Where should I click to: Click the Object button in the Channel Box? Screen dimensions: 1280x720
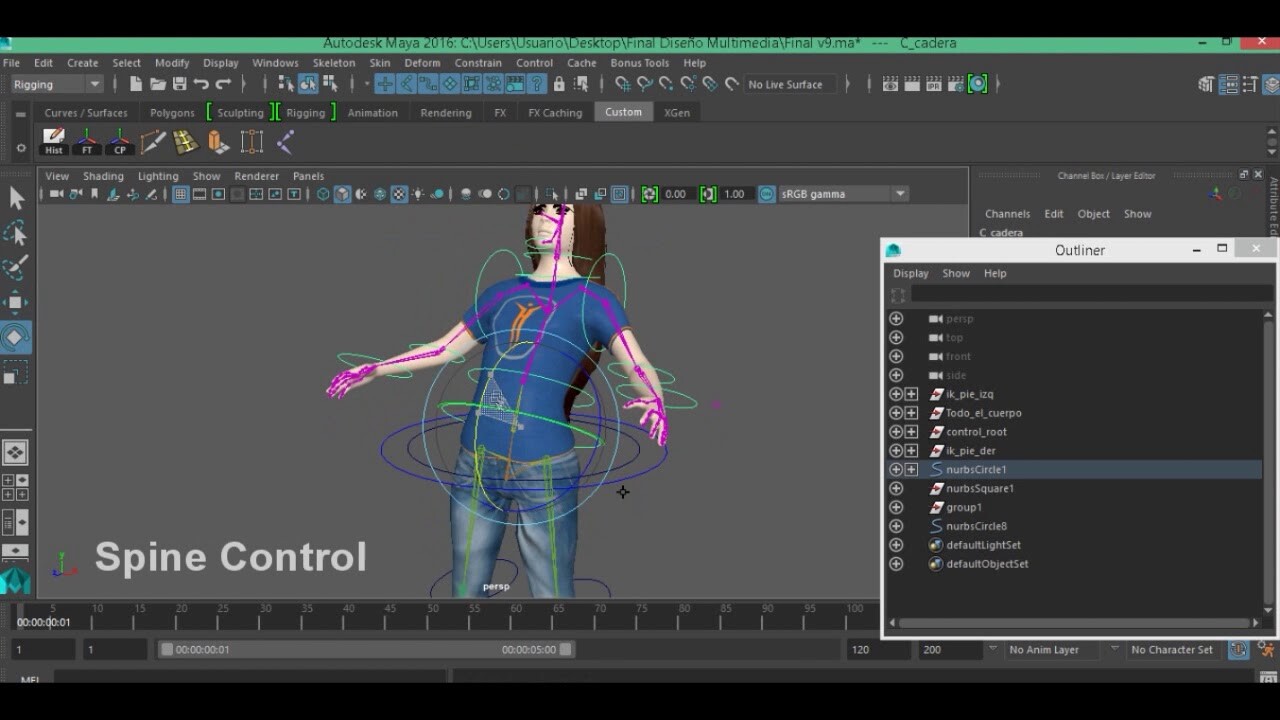[x=1093, y=213]
